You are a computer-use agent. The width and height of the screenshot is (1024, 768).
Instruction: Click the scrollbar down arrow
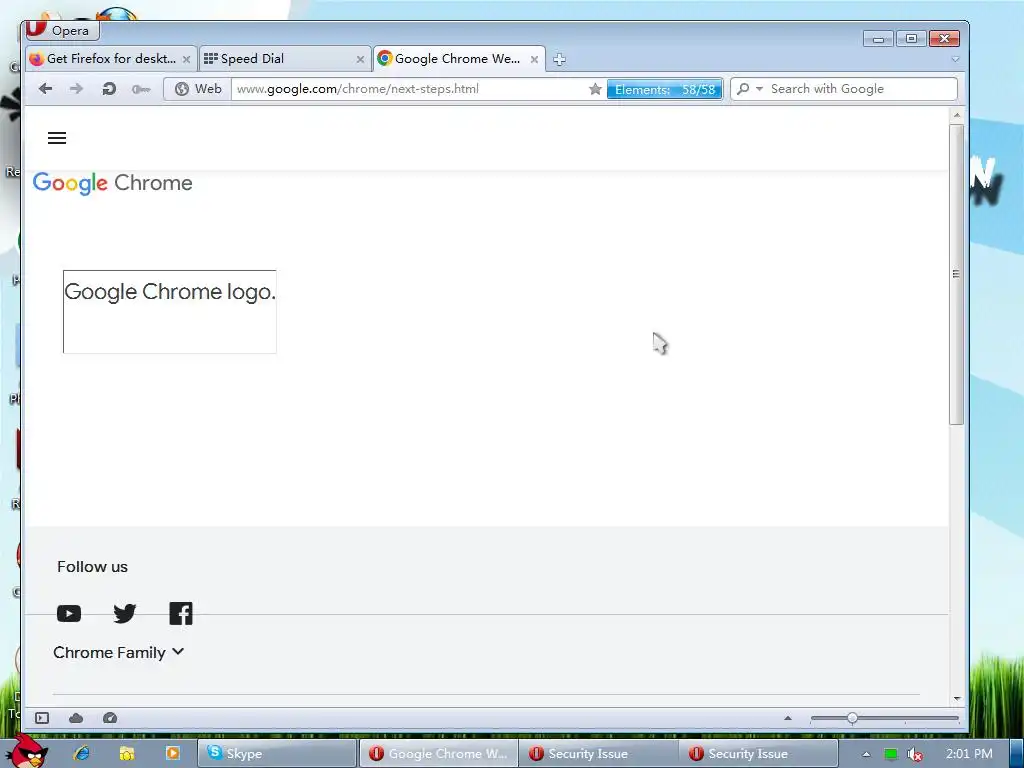[x=957, y=699]
